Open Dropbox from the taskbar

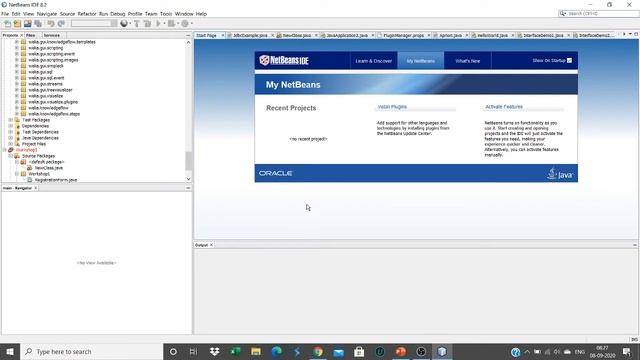click(214, 351)
